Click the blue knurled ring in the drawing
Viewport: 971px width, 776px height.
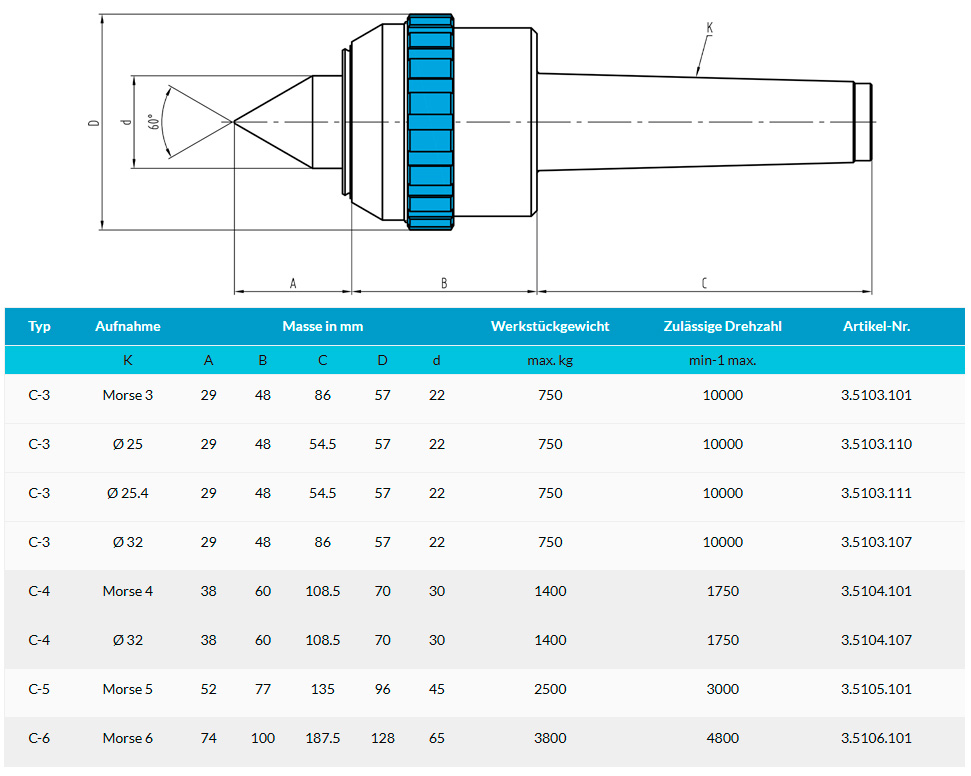coord(431,122)
